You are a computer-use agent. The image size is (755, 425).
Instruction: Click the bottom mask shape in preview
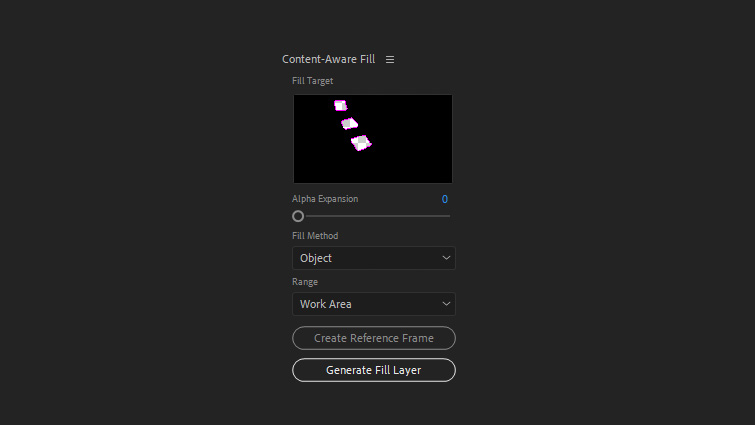click(x=361, y=142)
